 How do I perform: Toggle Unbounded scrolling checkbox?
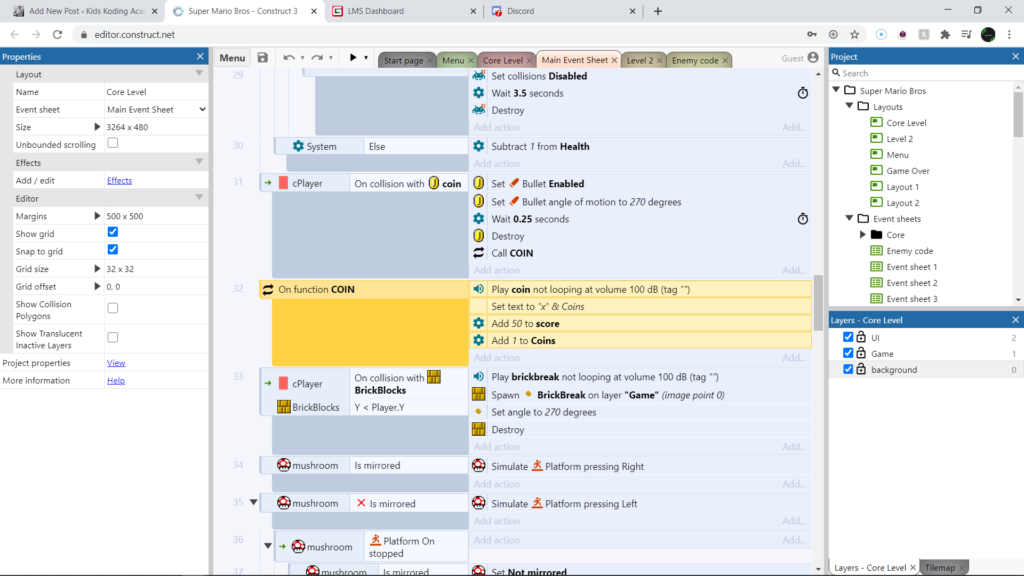coord(113,143)
